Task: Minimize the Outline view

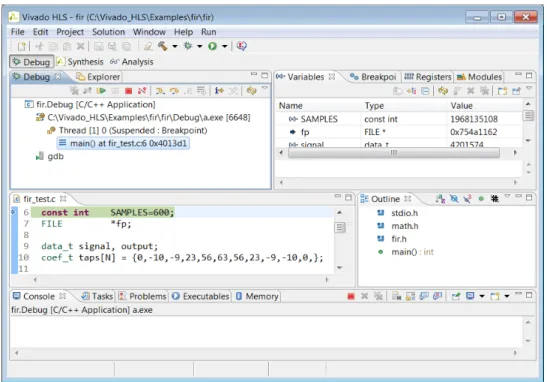Action: pyautogui.click(x=518, y=196)
